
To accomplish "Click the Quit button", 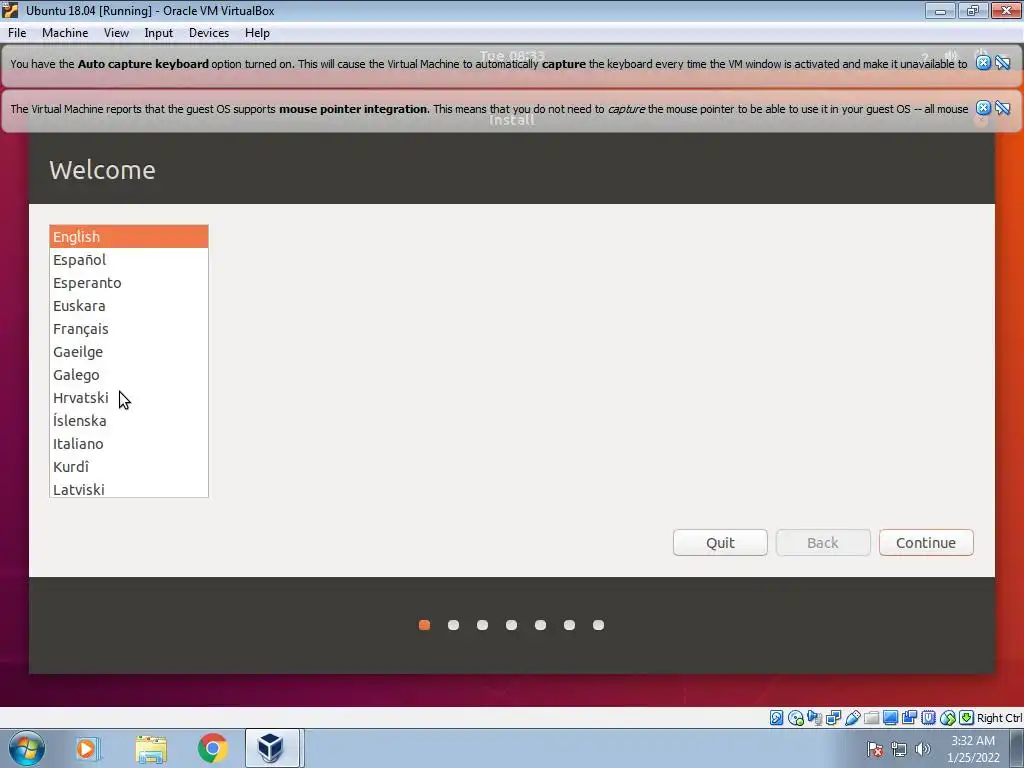I will coord(720,543).
